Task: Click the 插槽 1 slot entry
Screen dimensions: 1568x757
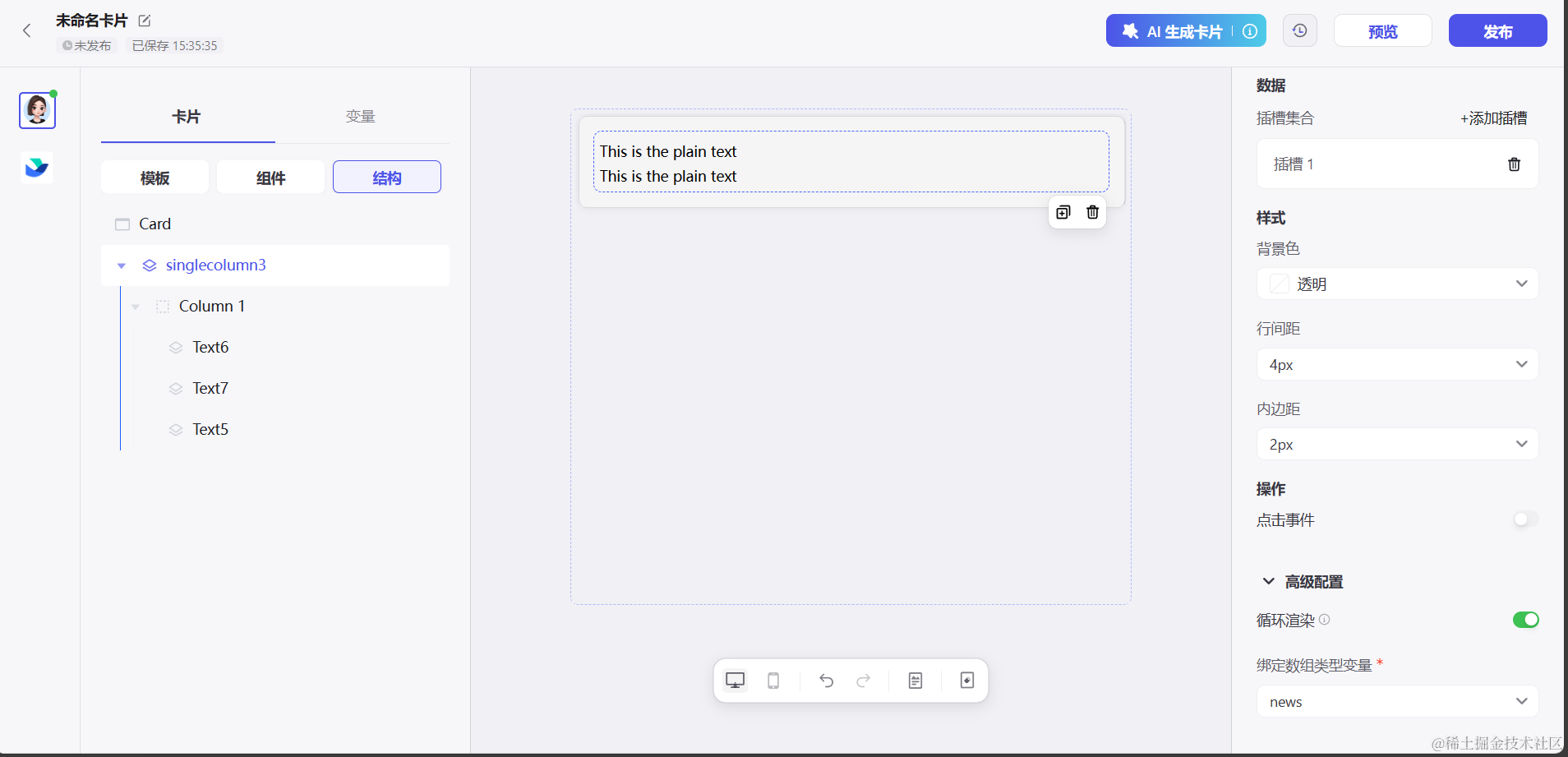Action: click(x=1397, y=164)
